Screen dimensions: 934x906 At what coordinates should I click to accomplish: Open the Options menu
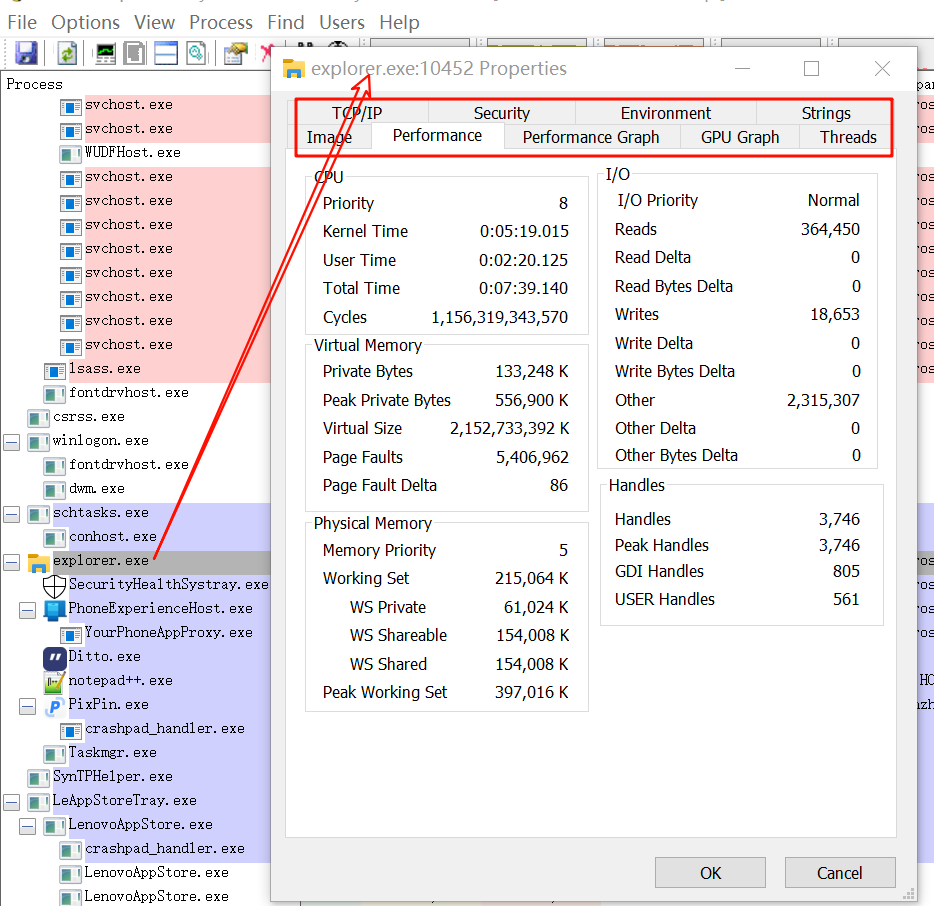click(x=85, y=22)
